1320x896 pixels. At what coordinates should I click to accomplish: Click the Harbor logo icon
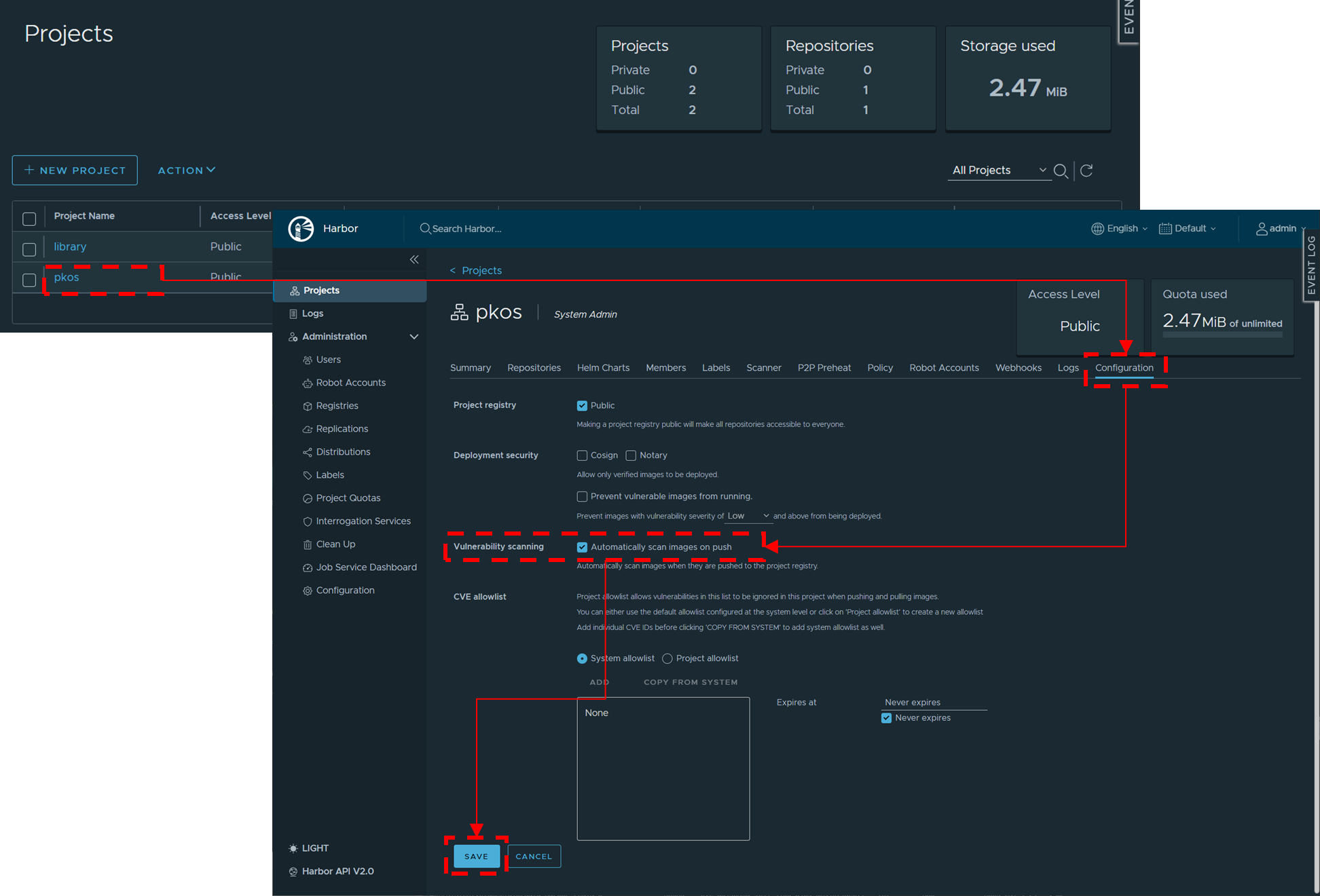coord(301,229)
